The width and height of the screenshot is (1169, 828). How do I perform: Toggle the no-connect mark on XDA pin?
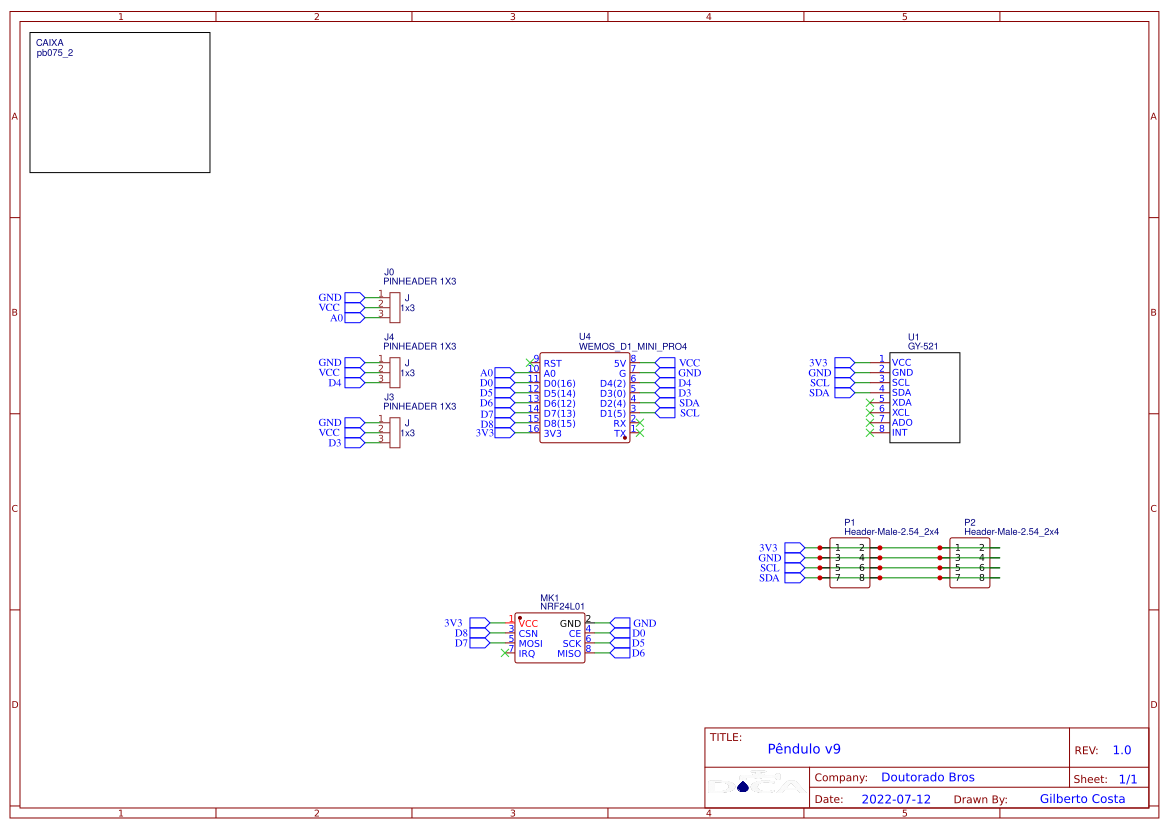tap(871, 402)
